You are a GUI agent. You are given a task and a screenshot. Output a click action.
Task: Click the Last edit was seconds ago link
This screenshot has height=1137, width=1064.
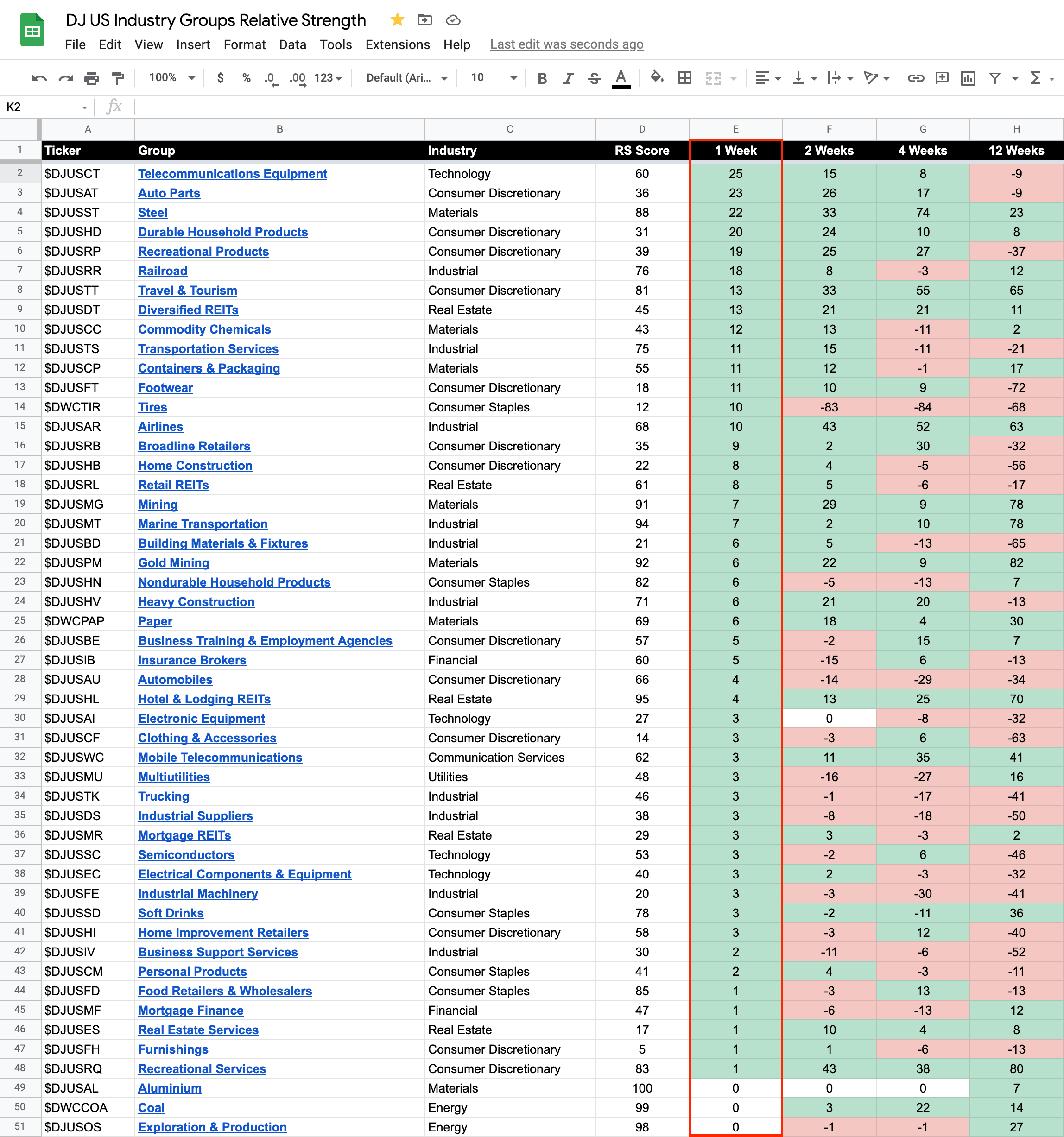point(566,44)
